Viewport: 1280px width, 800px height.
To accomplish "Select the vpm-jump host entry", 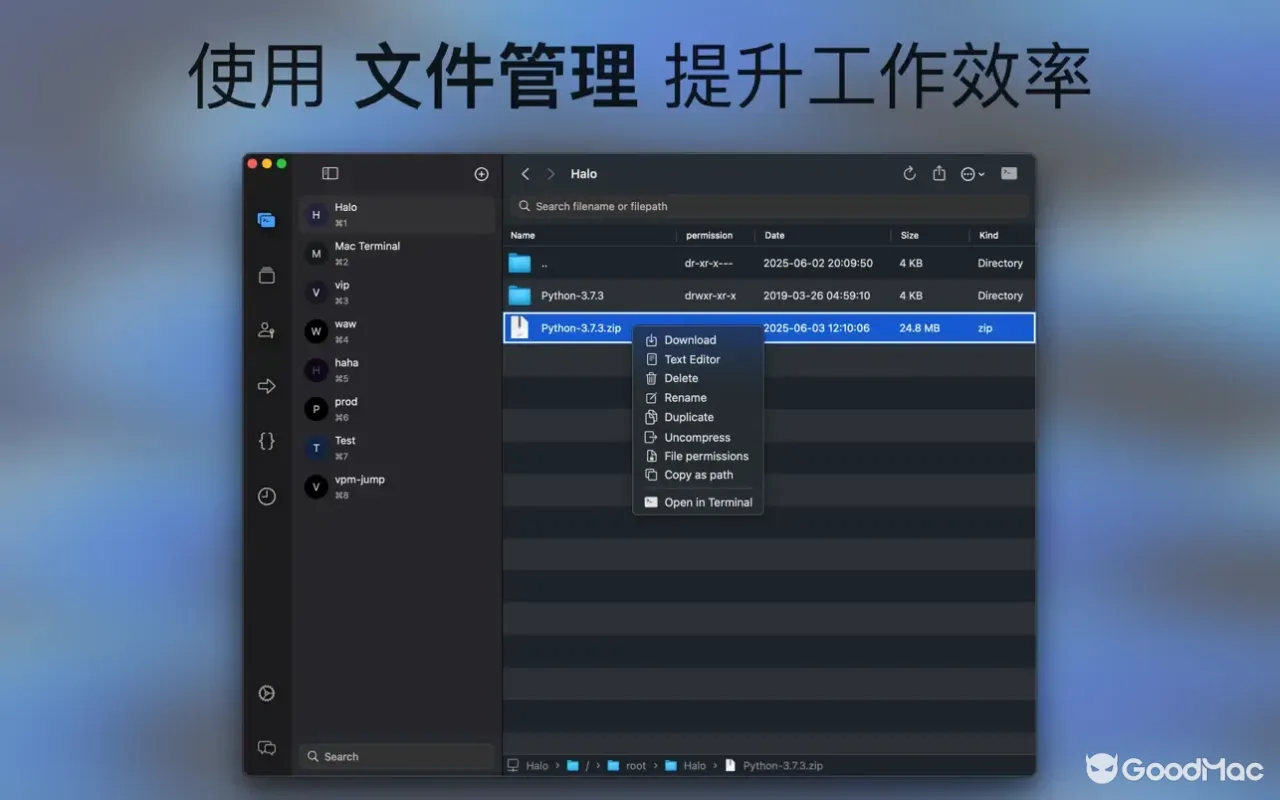I will pyautogui.click(x=396, y=487).
